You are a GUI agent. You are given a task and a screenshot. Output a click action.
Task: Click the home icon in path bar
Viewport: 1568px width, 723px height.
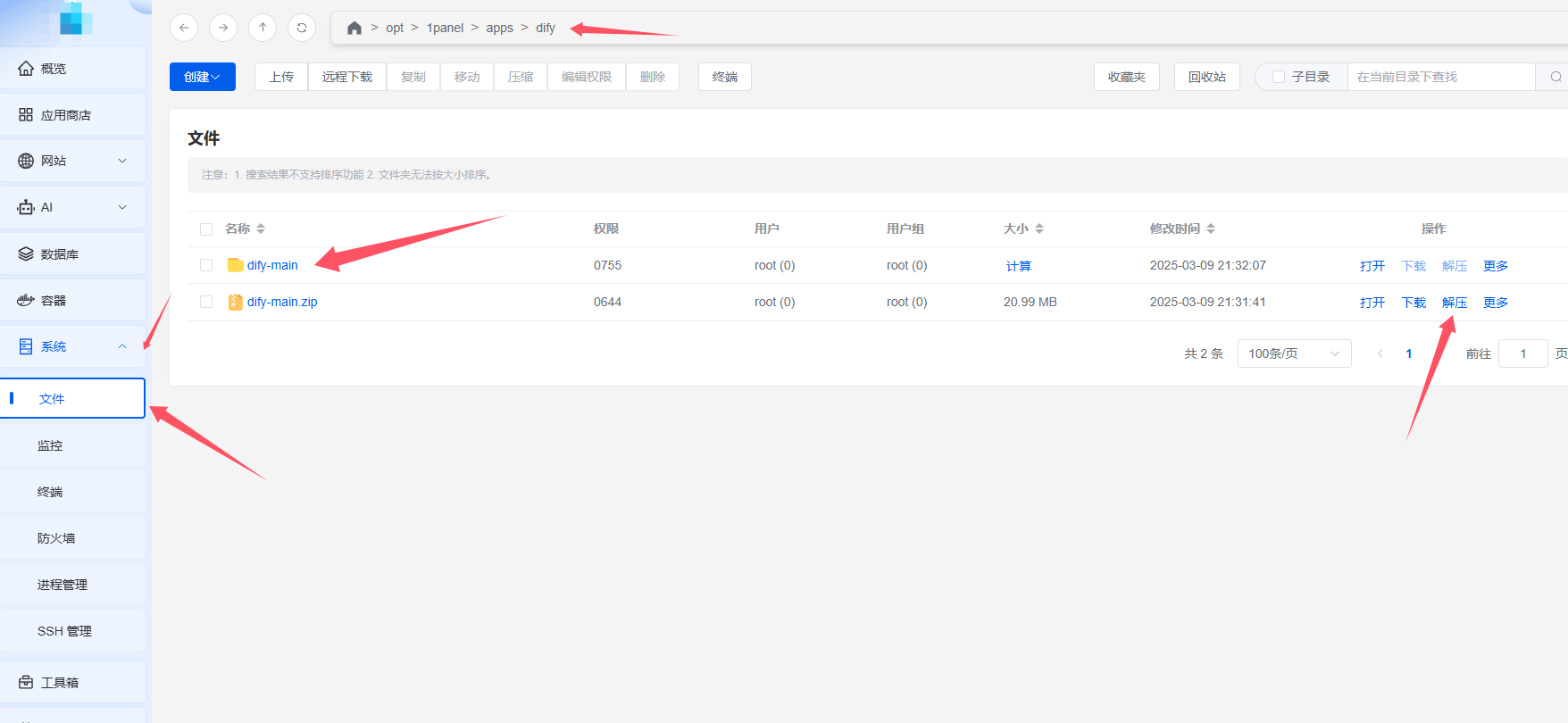[x=354, y=29]
